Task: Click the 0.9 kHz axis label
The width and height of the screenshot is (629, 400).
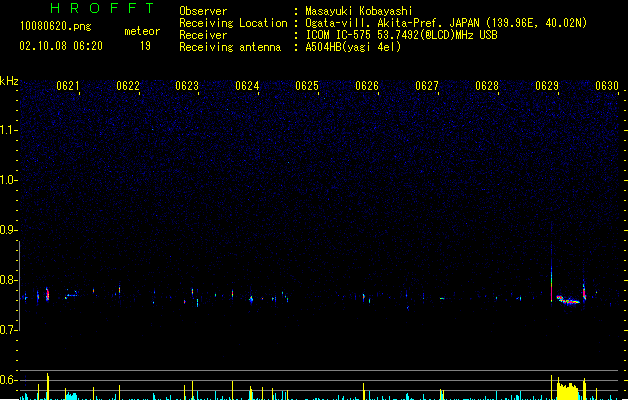Action: click(8, 230)
